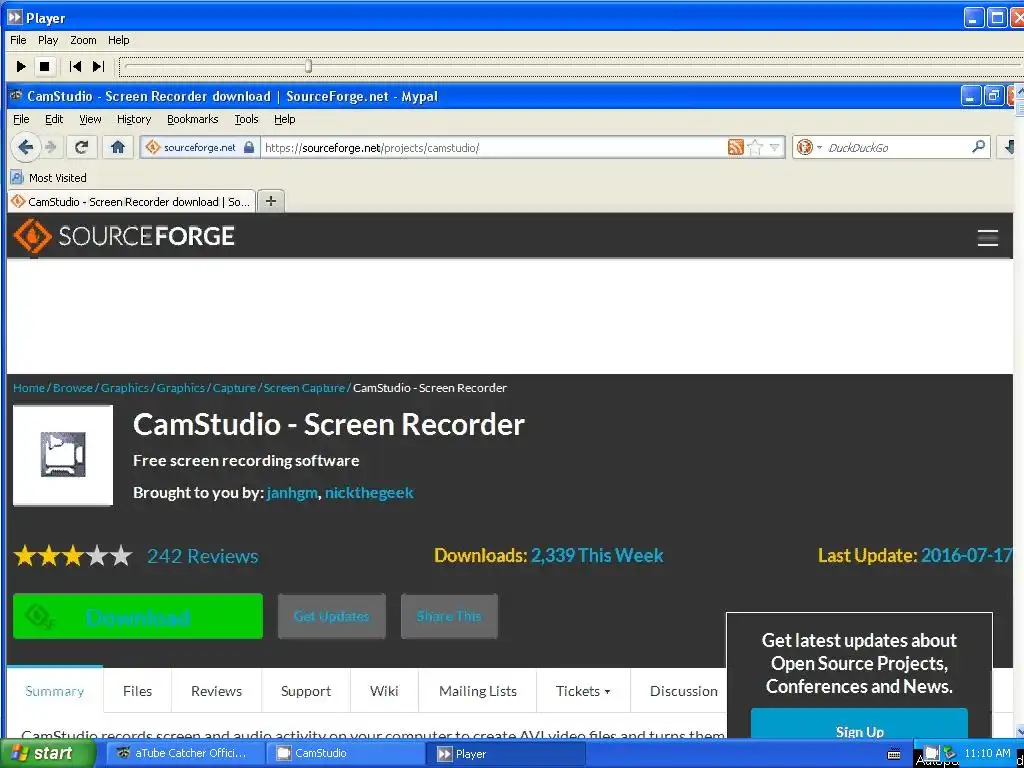This screenshot has height=768, width=1024.
Task: Click the green Download button
Action: click(x=138, y=616)
